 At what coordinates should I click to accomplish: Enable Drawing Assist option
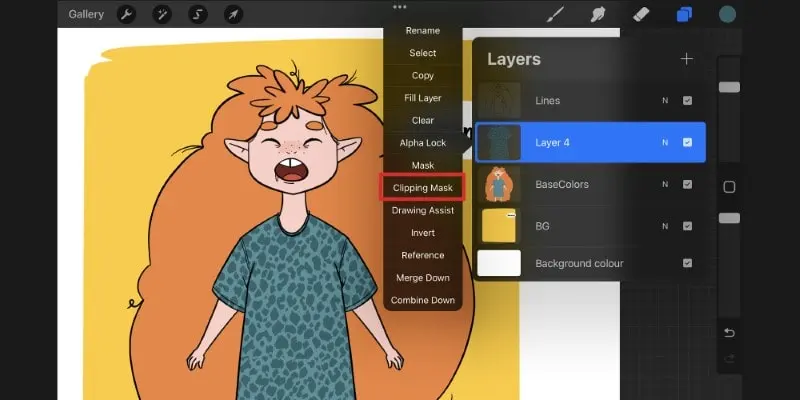422,210
